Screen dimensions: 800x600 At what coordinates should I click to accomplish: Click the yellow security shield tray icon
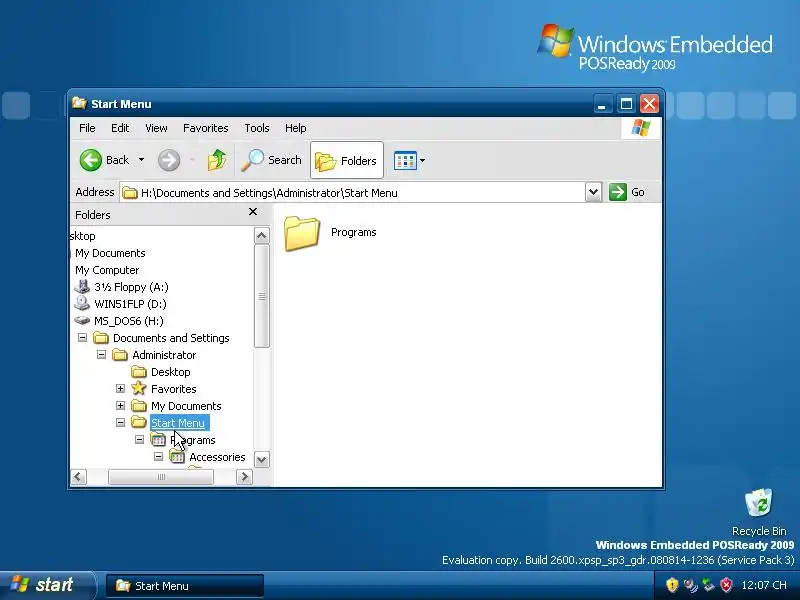(672, 585)
